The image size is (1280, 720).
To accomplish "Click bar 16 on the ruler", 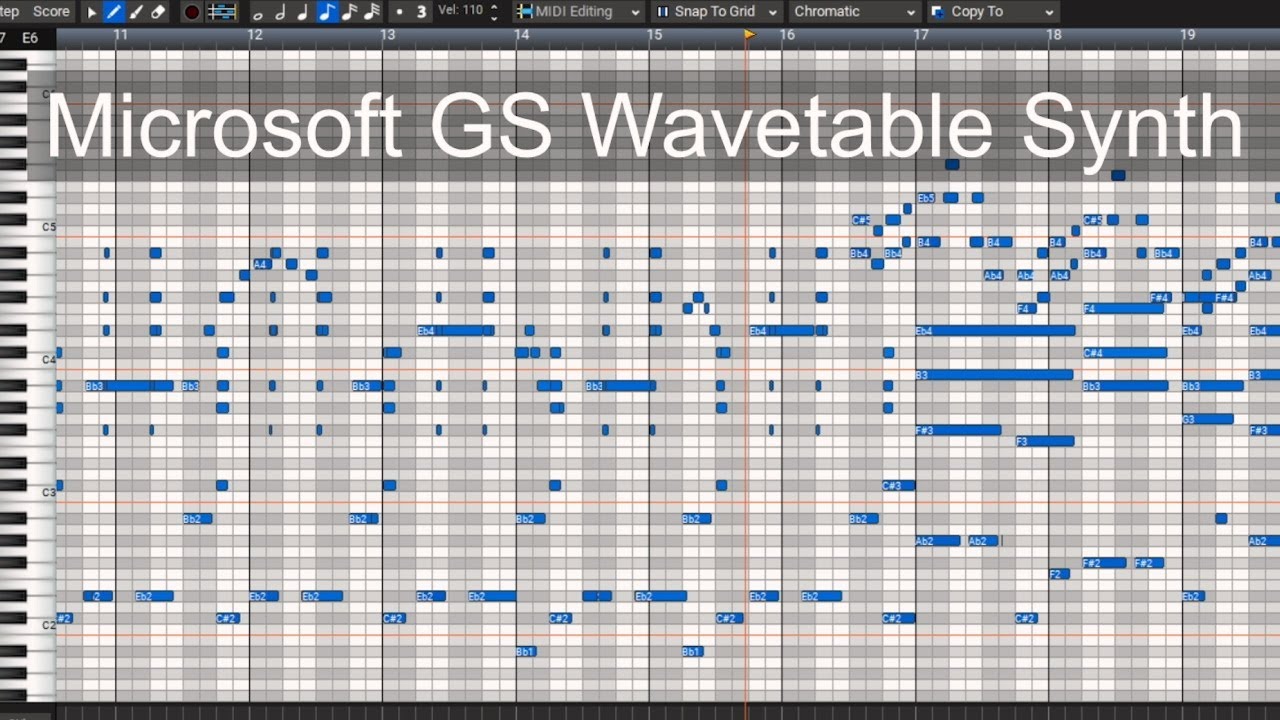I will click(x=787, y=35).
